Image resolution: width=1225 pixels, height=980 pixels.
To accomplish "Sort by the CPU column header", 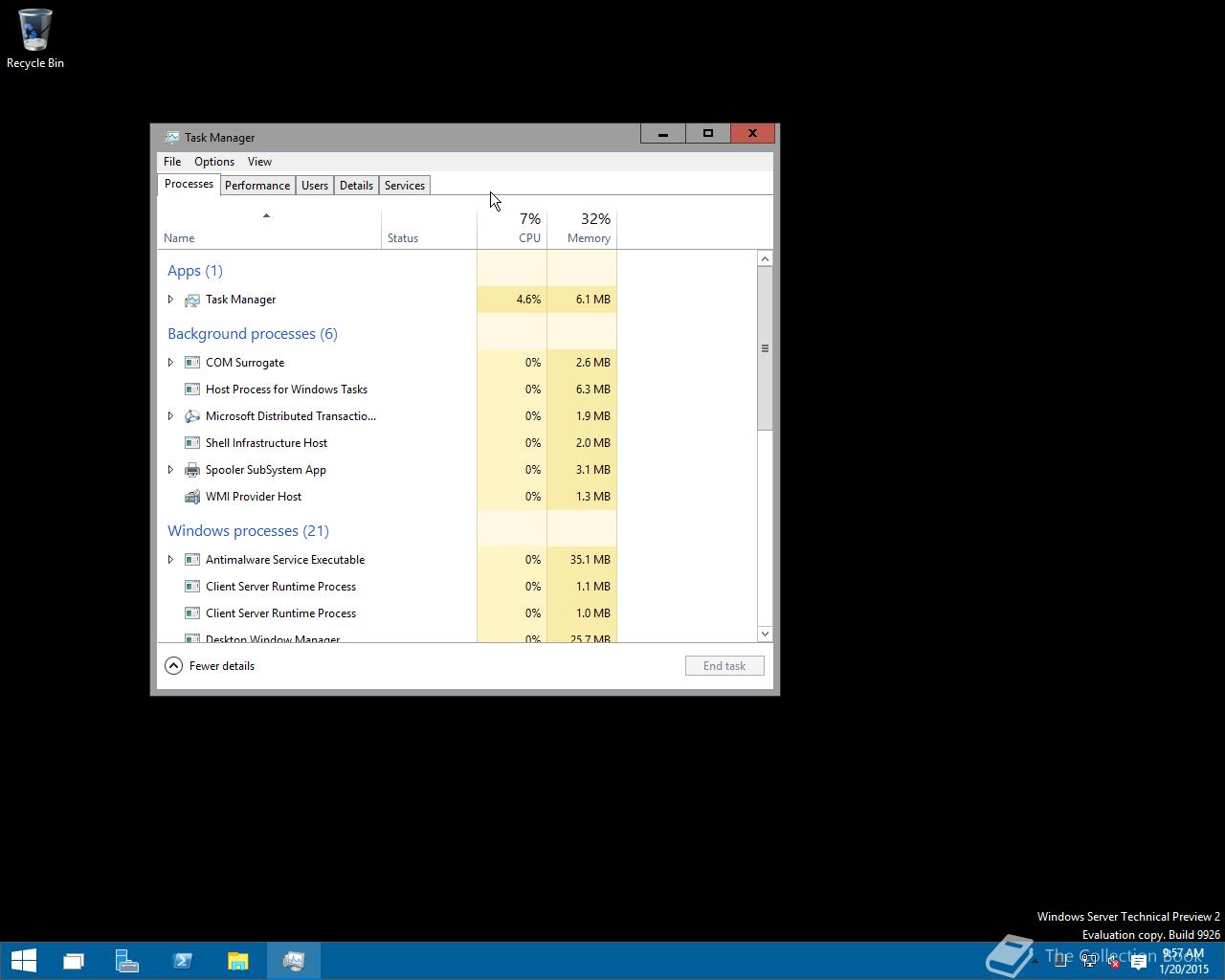I will tap(512, 229).
